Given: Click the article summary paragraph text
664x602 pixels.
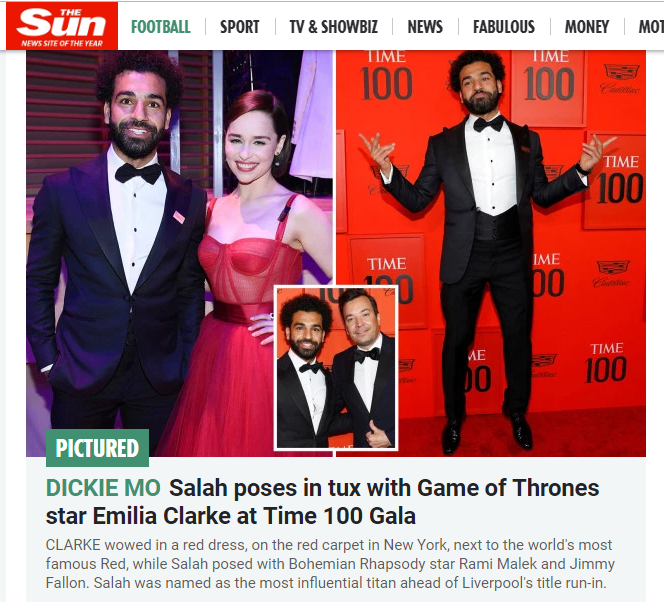Looking at the screenshot, I should pos(330,563).
